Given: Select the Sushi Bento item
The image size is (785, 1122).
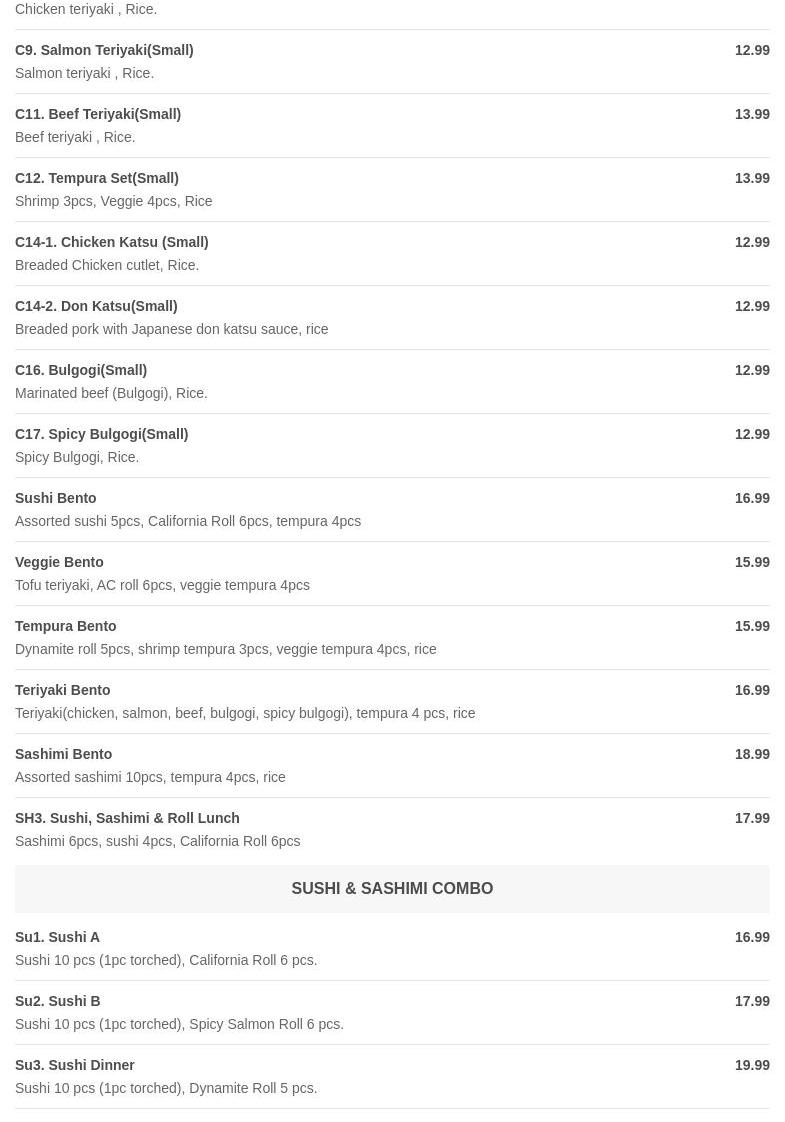Looking at the screenshot, I should [56, 498].
